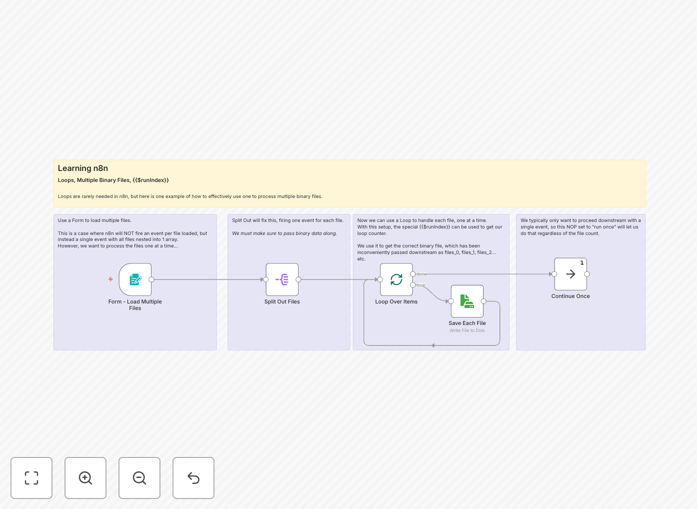The height and width of the screenshot is (509, 697).
Task: Click the 'Loop Over Items' node label
Action: [x=396, y=301]
